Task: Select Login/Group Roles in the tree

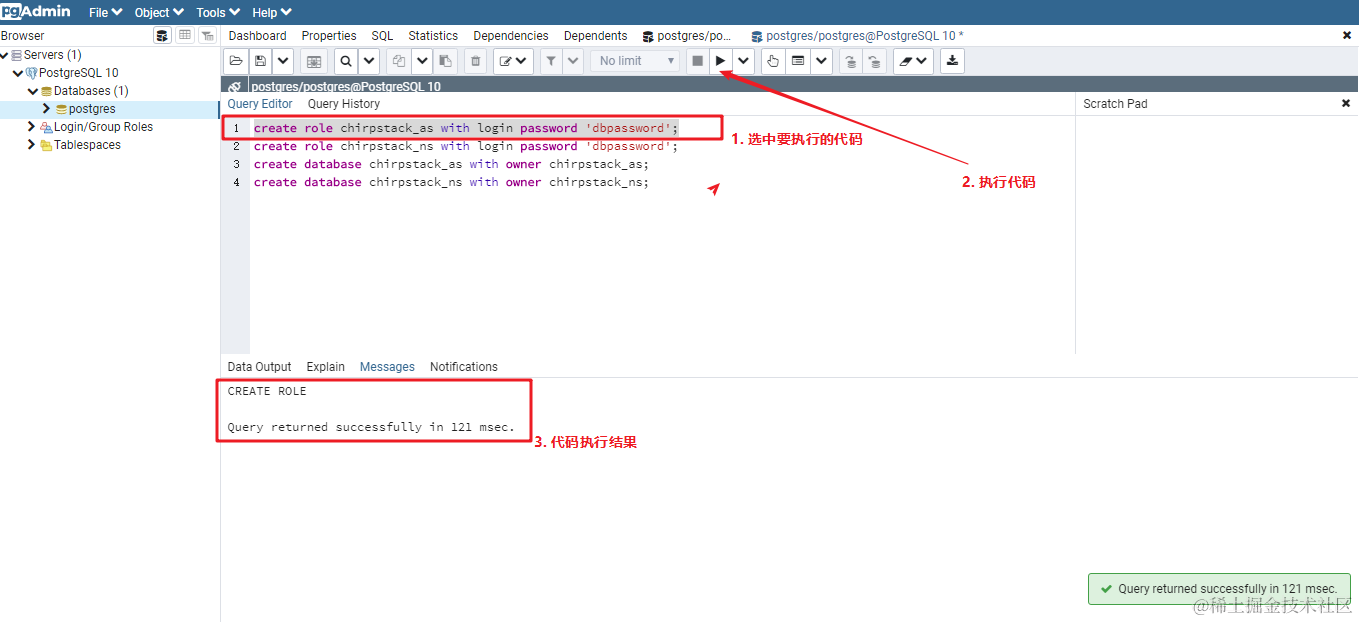Action: [x=103, y=127]
